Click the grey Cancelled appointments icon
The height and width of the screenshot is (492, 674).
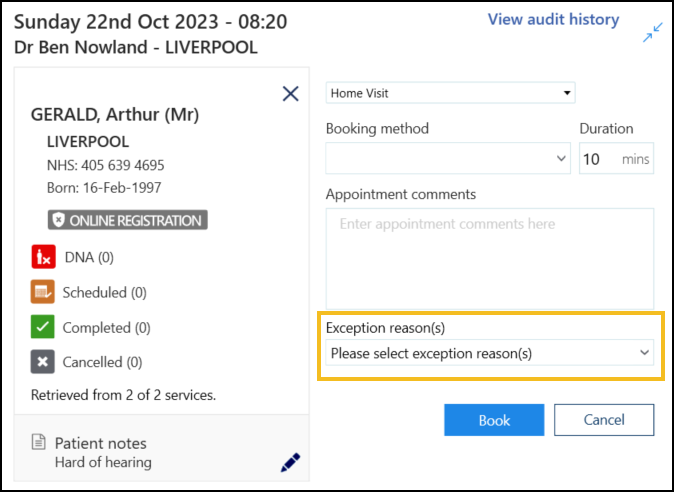tap(42, 362)
